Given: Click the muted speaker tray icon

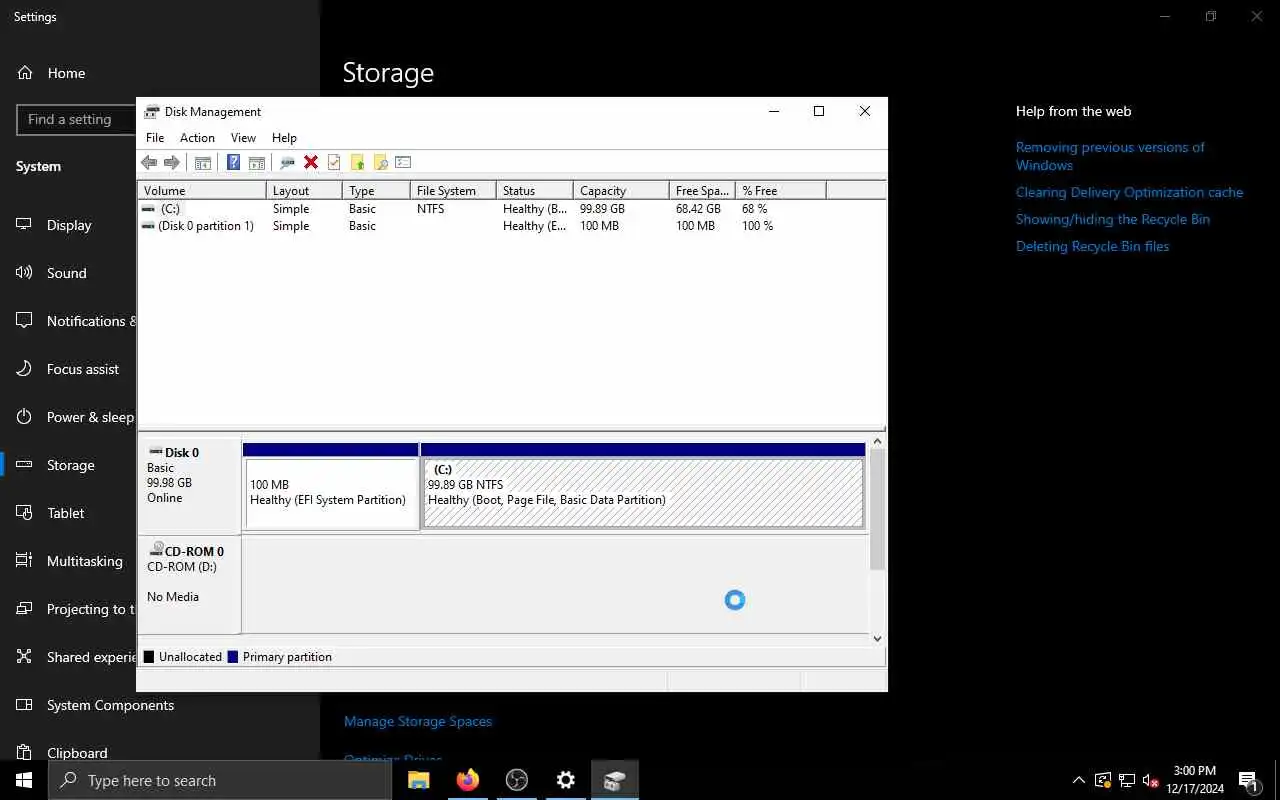Looking at the screenshot, I should coord(1151,780).
